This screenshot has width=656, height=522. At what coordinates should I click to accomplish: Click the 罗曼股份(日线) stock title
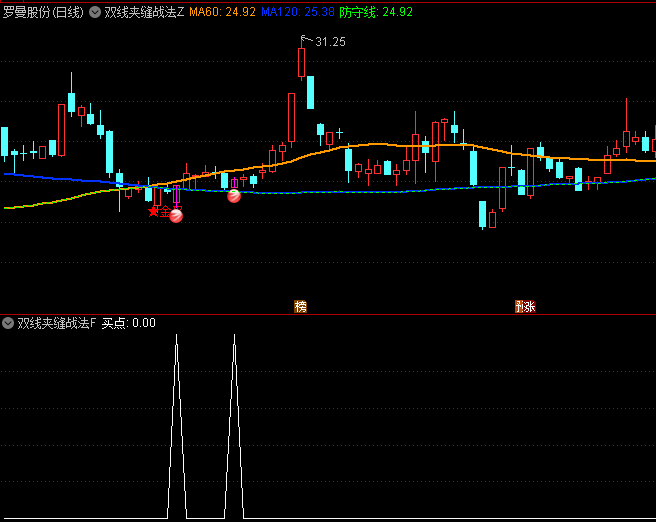(x=42, y=12)
